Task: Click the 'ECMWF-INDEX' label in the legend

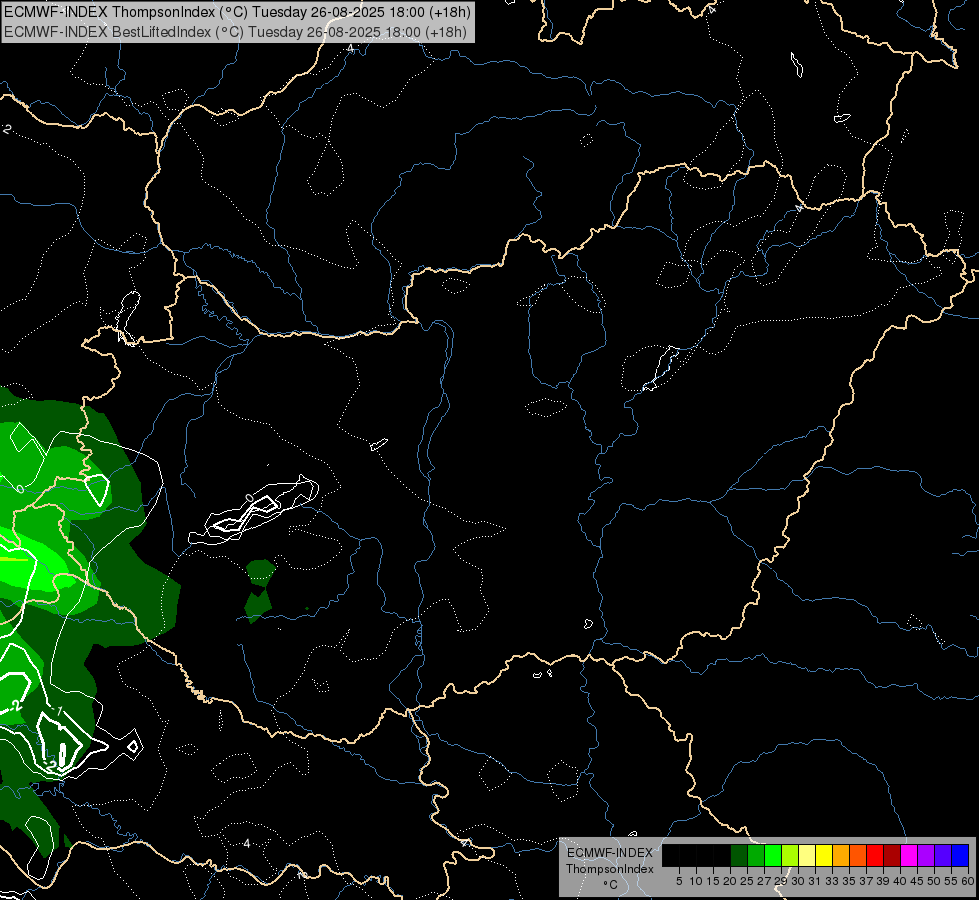Action: pos(610,853)
